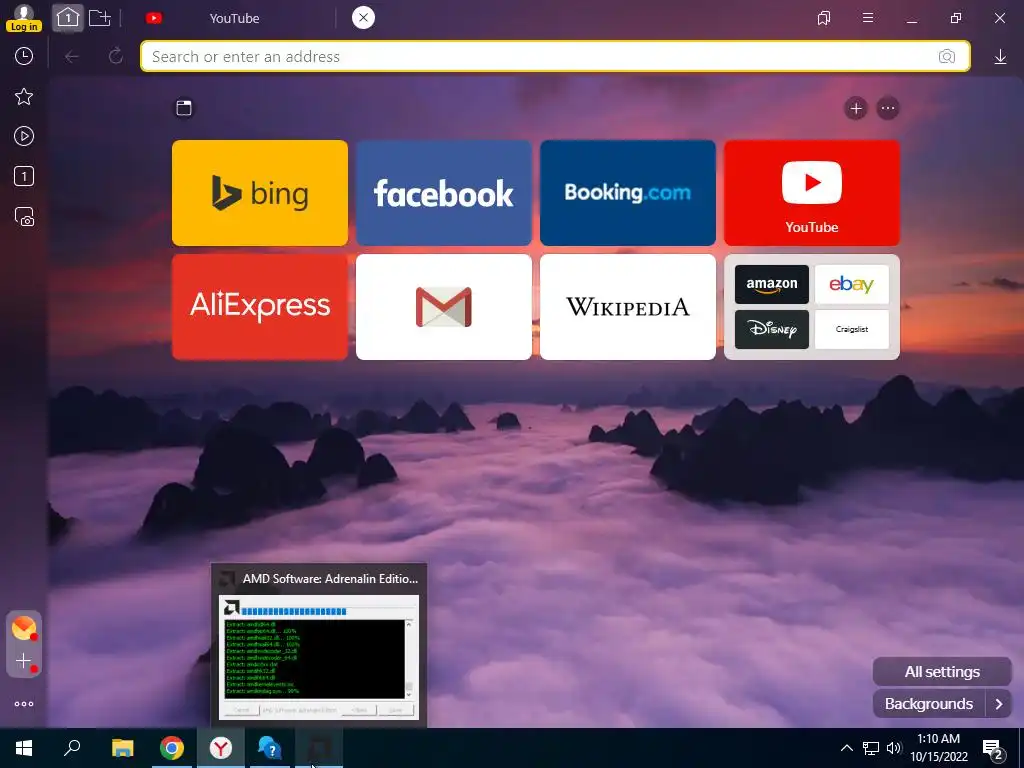Open the bookmarks icon in the title bar
Image resolution: width=1024 pixels, height=768 pixels.
(x=824, y=18)
